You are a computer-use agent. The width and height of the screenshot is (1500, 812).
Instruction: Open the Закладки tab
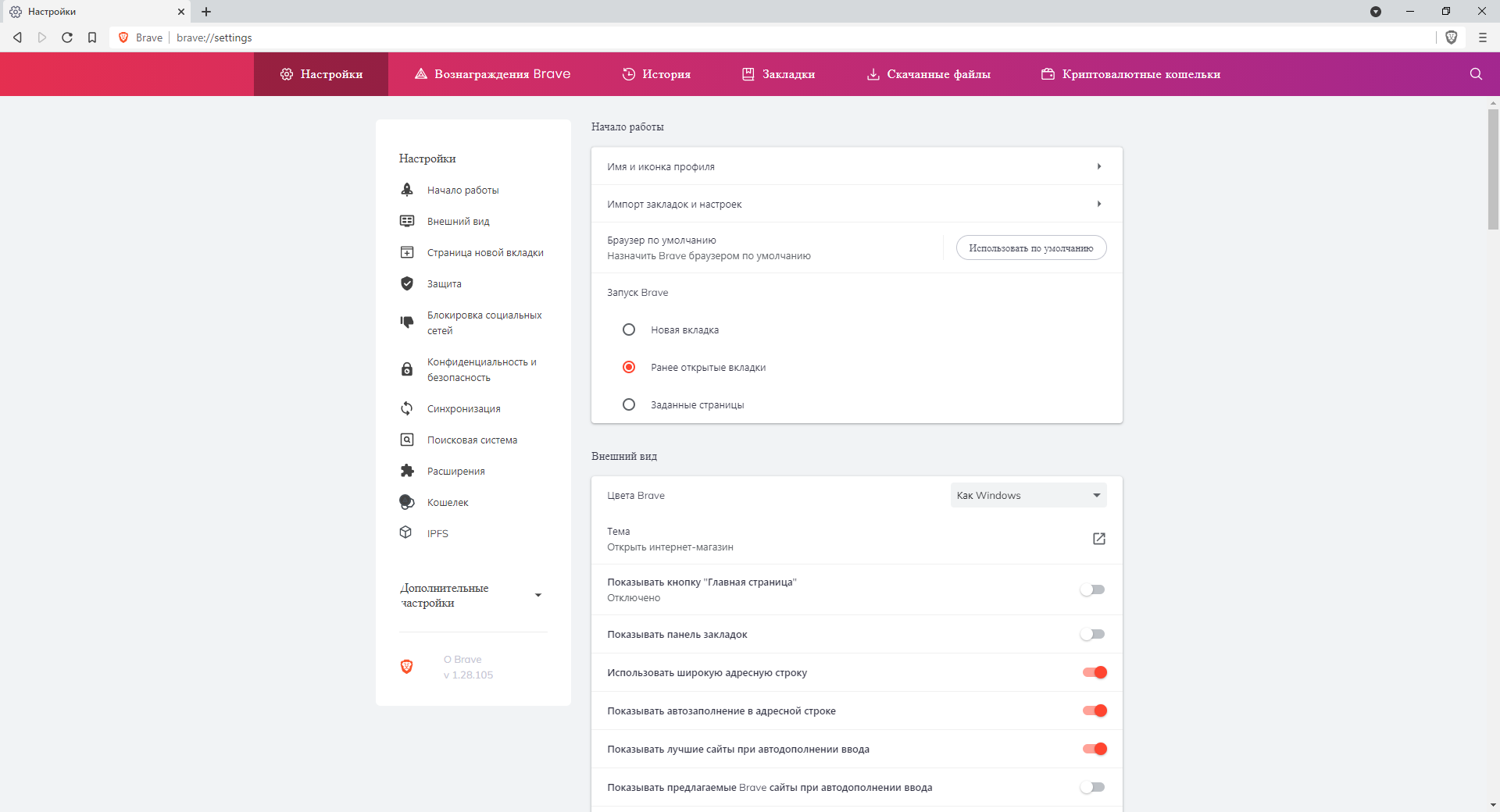point(778,74)
